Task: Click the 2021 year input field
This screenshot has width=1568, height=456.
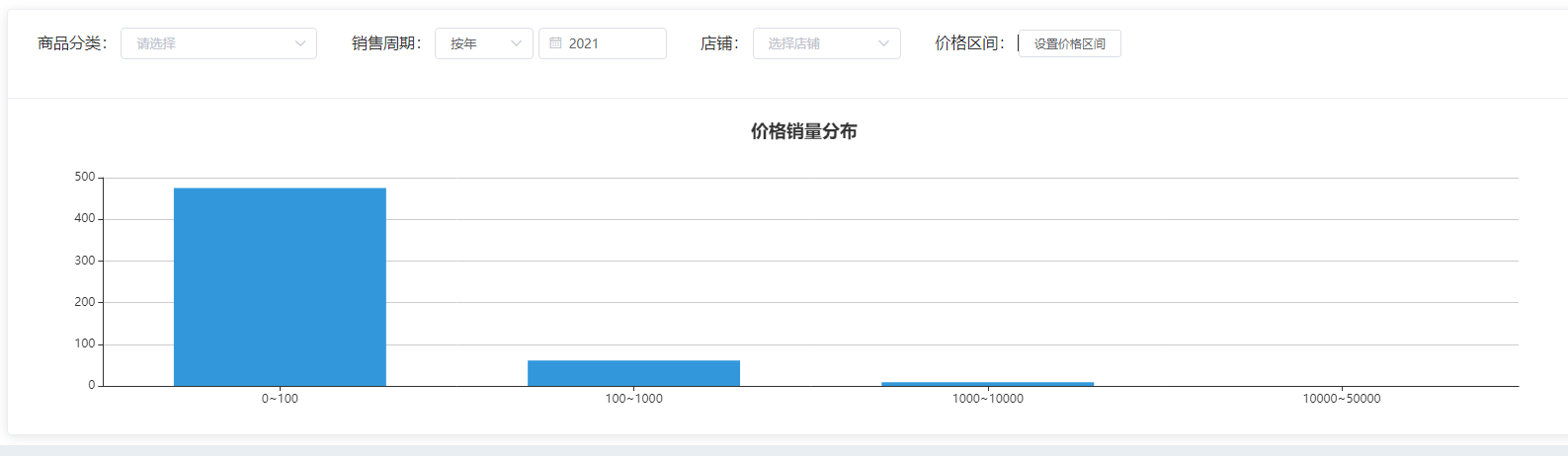Action: (613, 43)
